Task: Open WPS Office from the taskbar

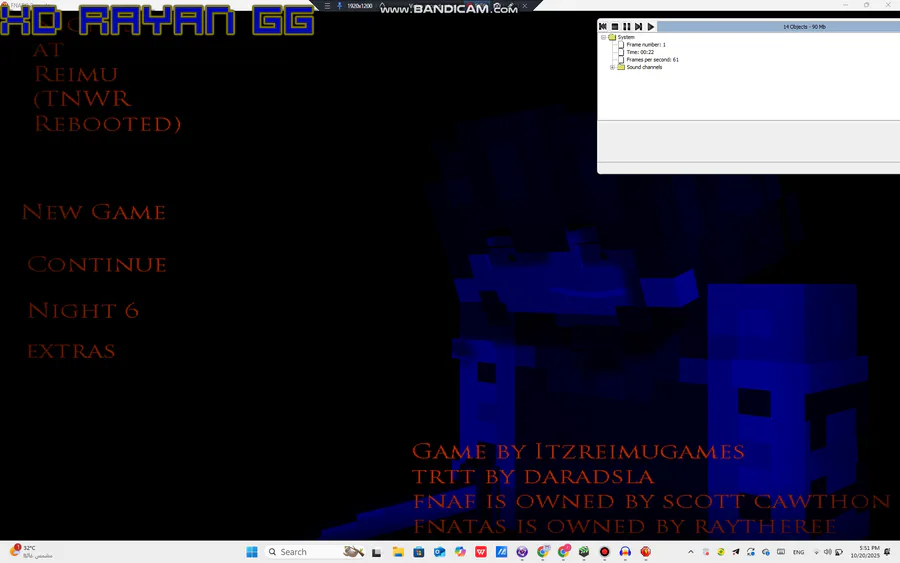Action: coord(481,552)
